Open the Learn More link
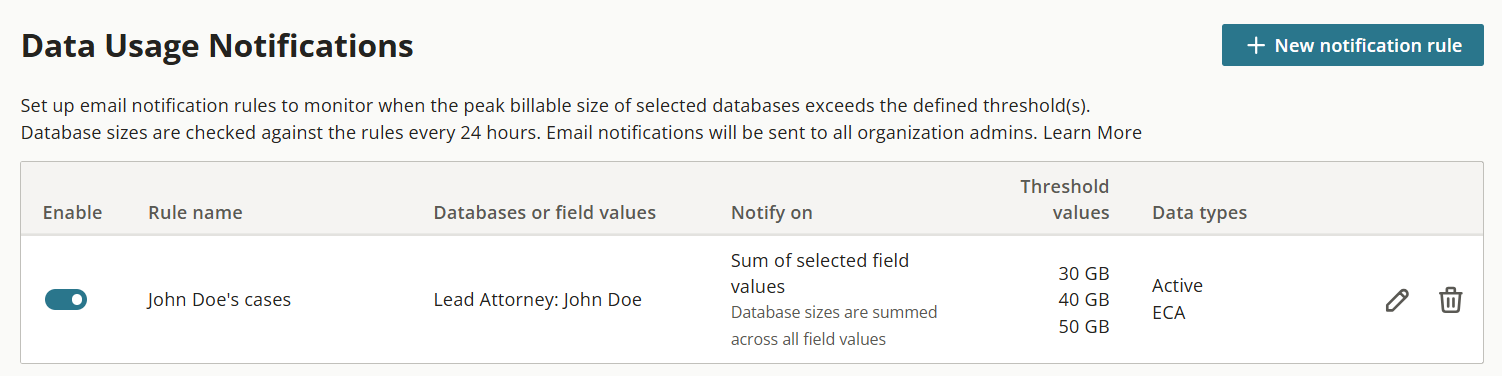1502x376 pixels. click(x=1092, y=132)
